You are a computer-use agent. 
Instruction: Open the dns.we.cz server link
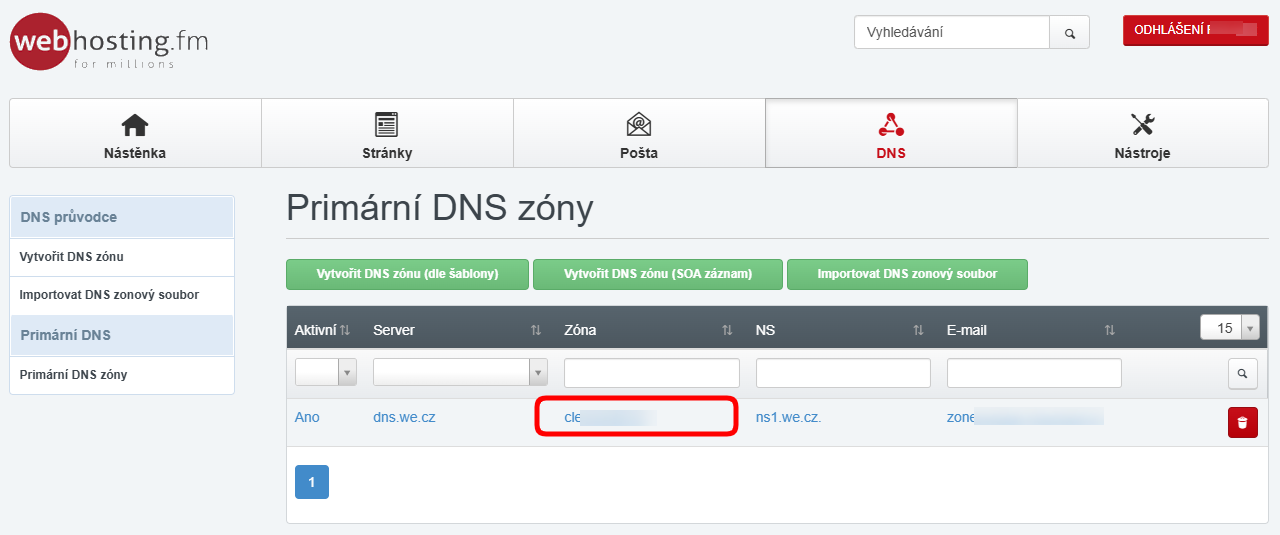(404, 417)
